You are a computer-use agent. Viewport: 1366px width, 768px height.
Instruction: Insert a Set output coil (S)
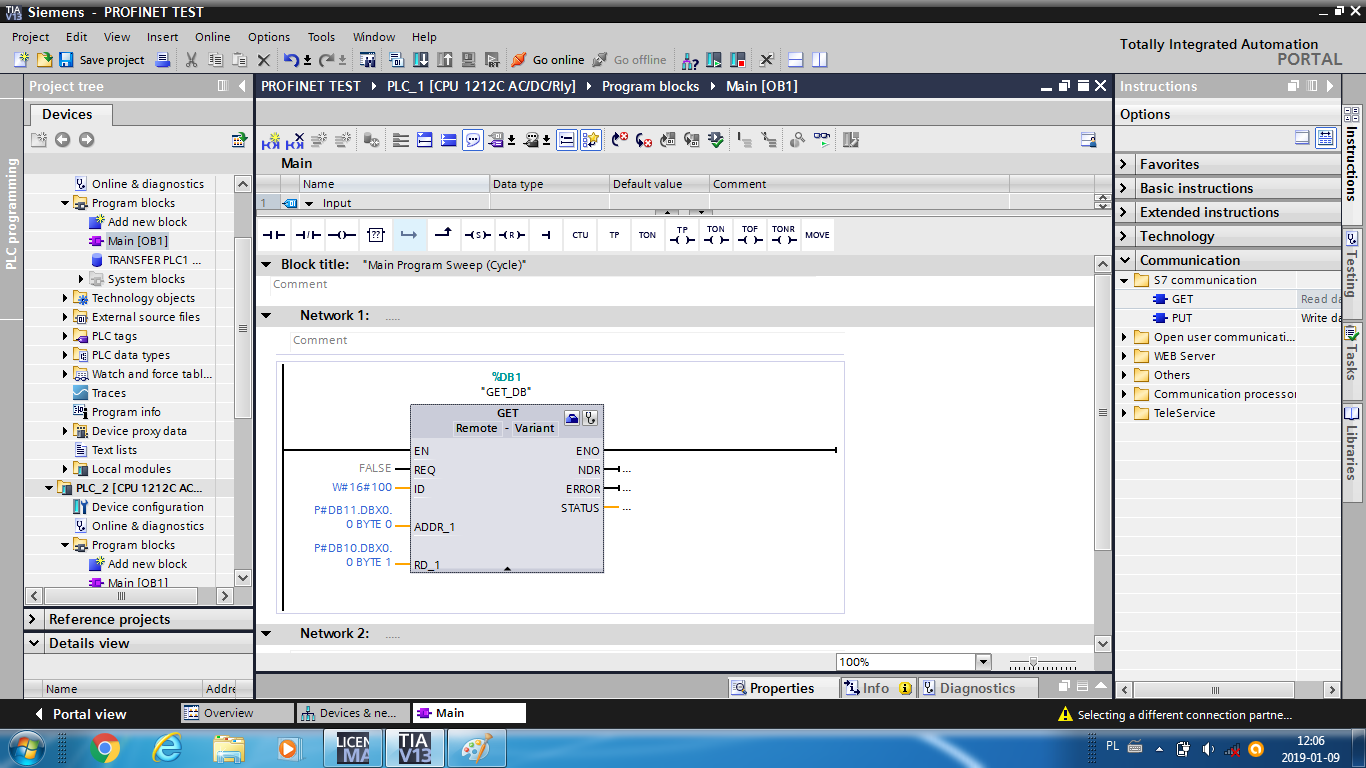(x=478, y=235)
